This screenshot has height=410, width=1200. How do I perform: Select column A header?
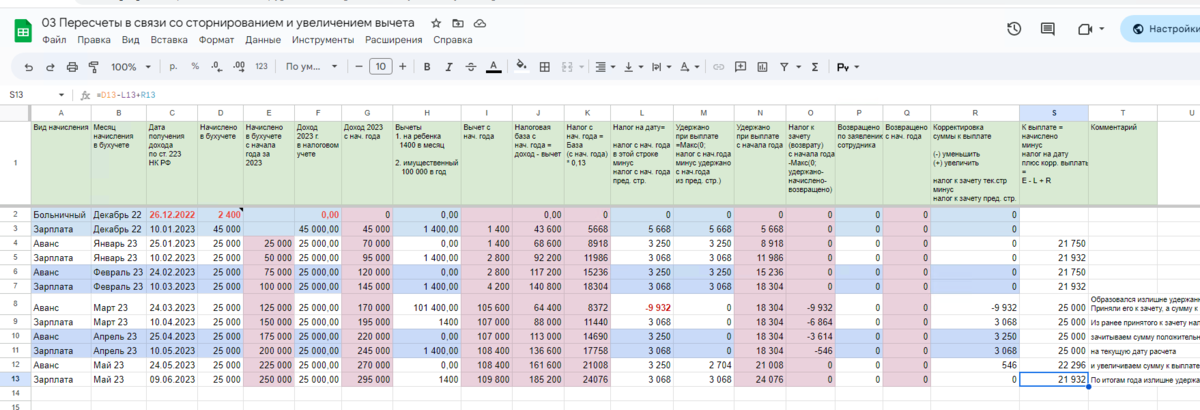click(x=61, y=112)
